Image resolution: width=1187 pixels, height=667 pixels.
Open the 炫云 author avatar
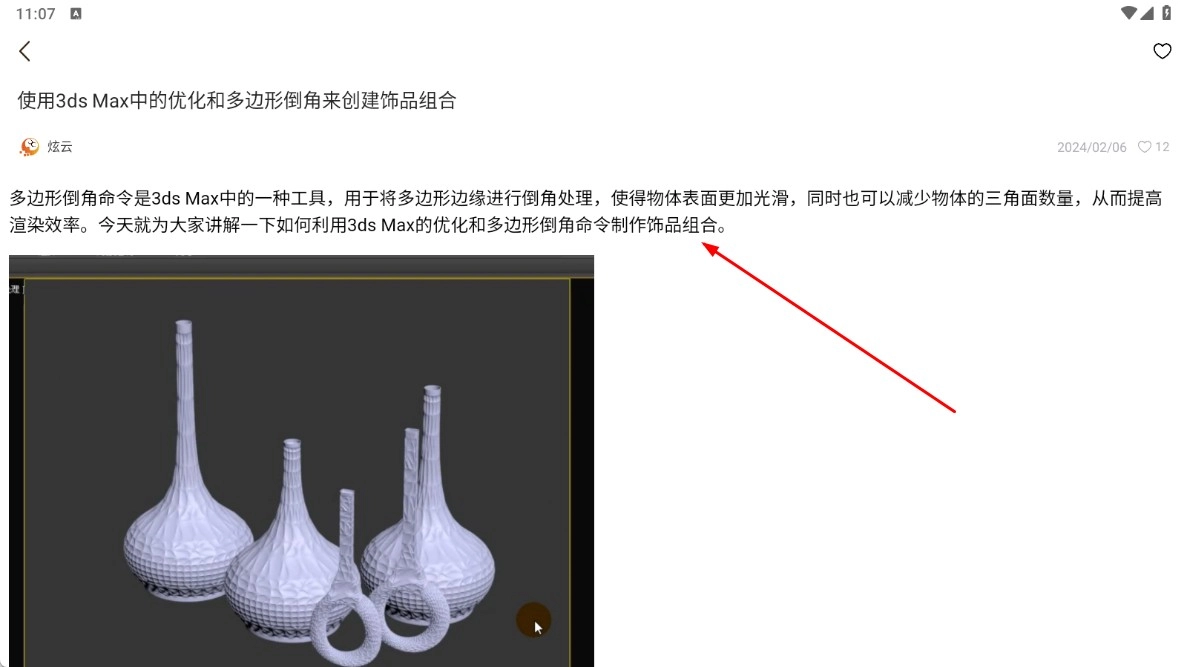pyautogui.click(x=30, y=147)
